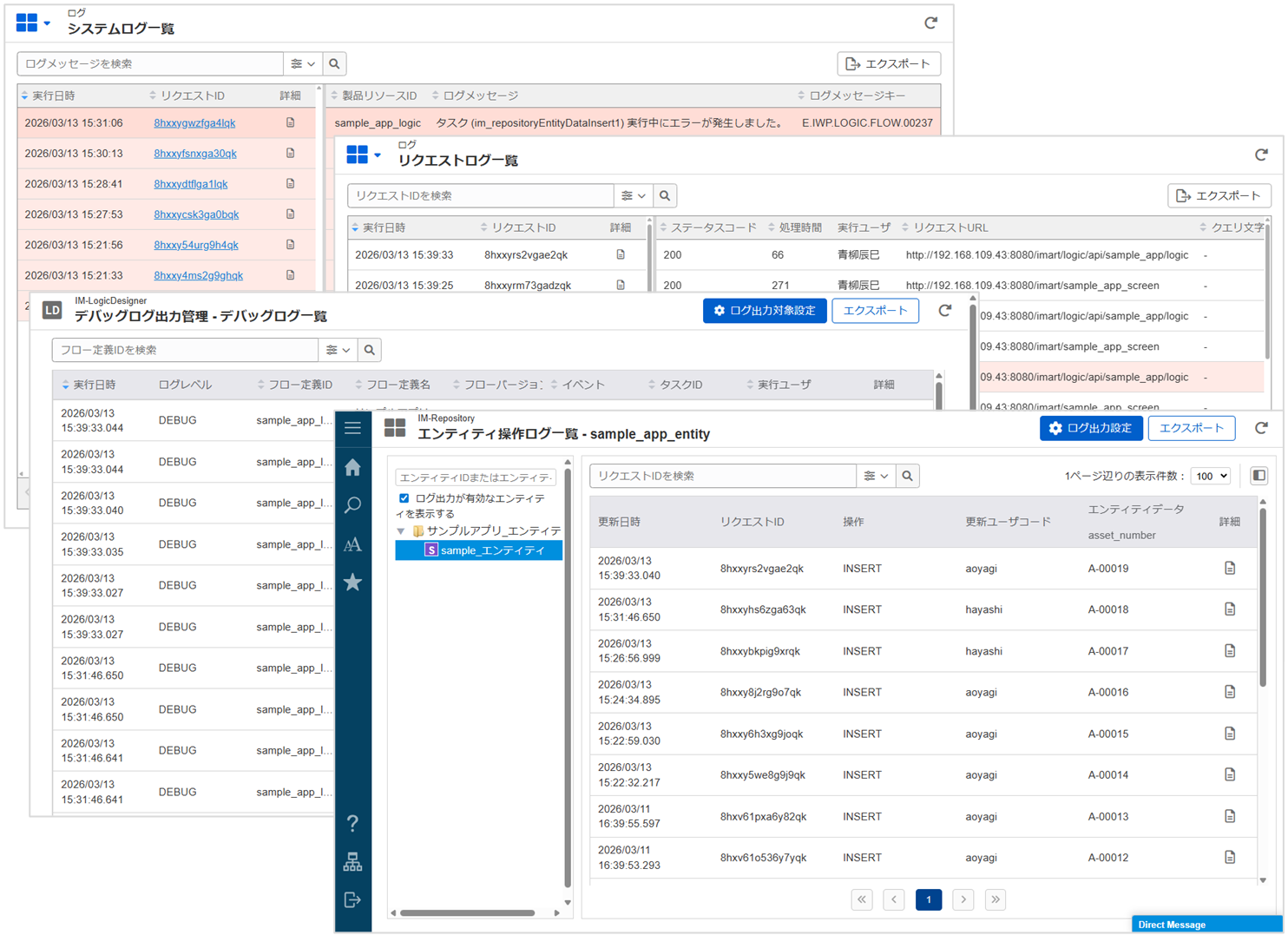
Task: Go to the next page arrow in pagination
Action: point(963,899)
